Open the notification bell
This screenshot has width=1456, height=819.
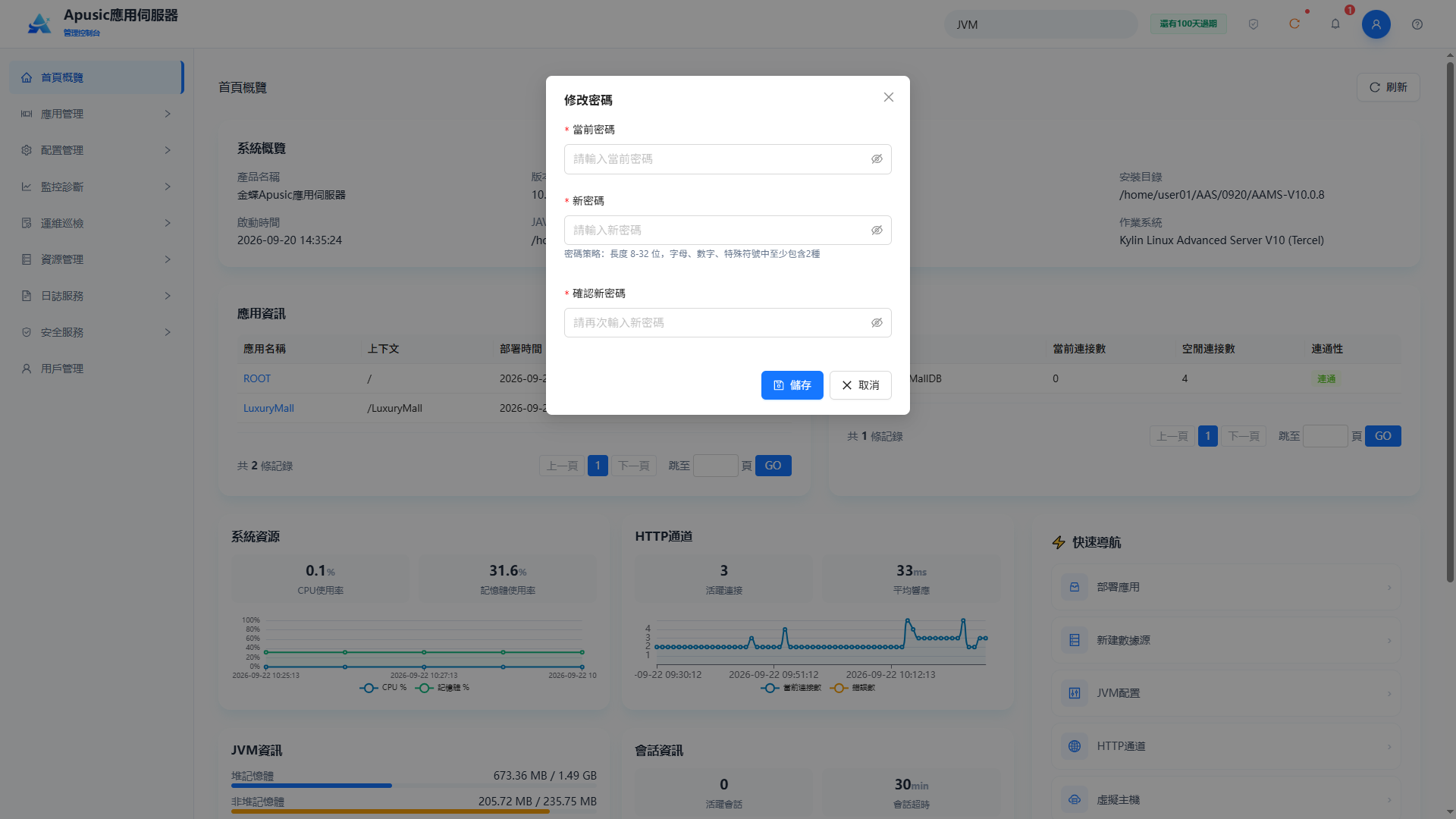[x=1335, y=24]
